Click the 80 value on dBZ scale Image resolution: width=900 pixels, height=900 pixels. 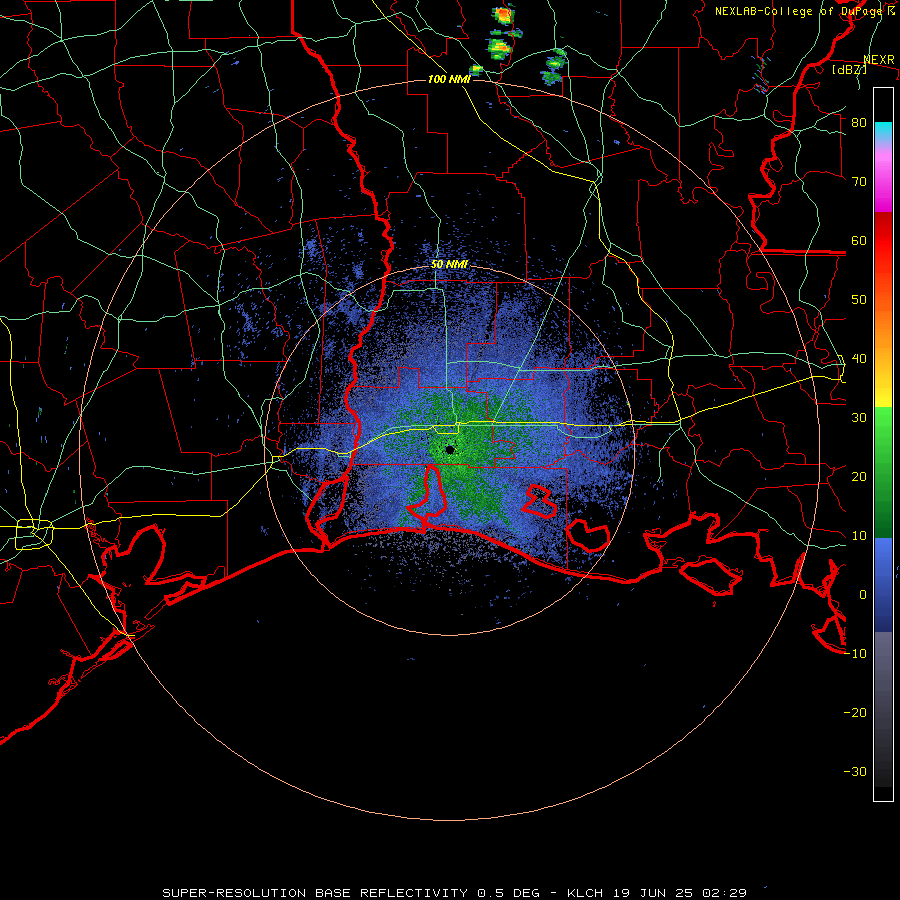click(x=859, y=123)
